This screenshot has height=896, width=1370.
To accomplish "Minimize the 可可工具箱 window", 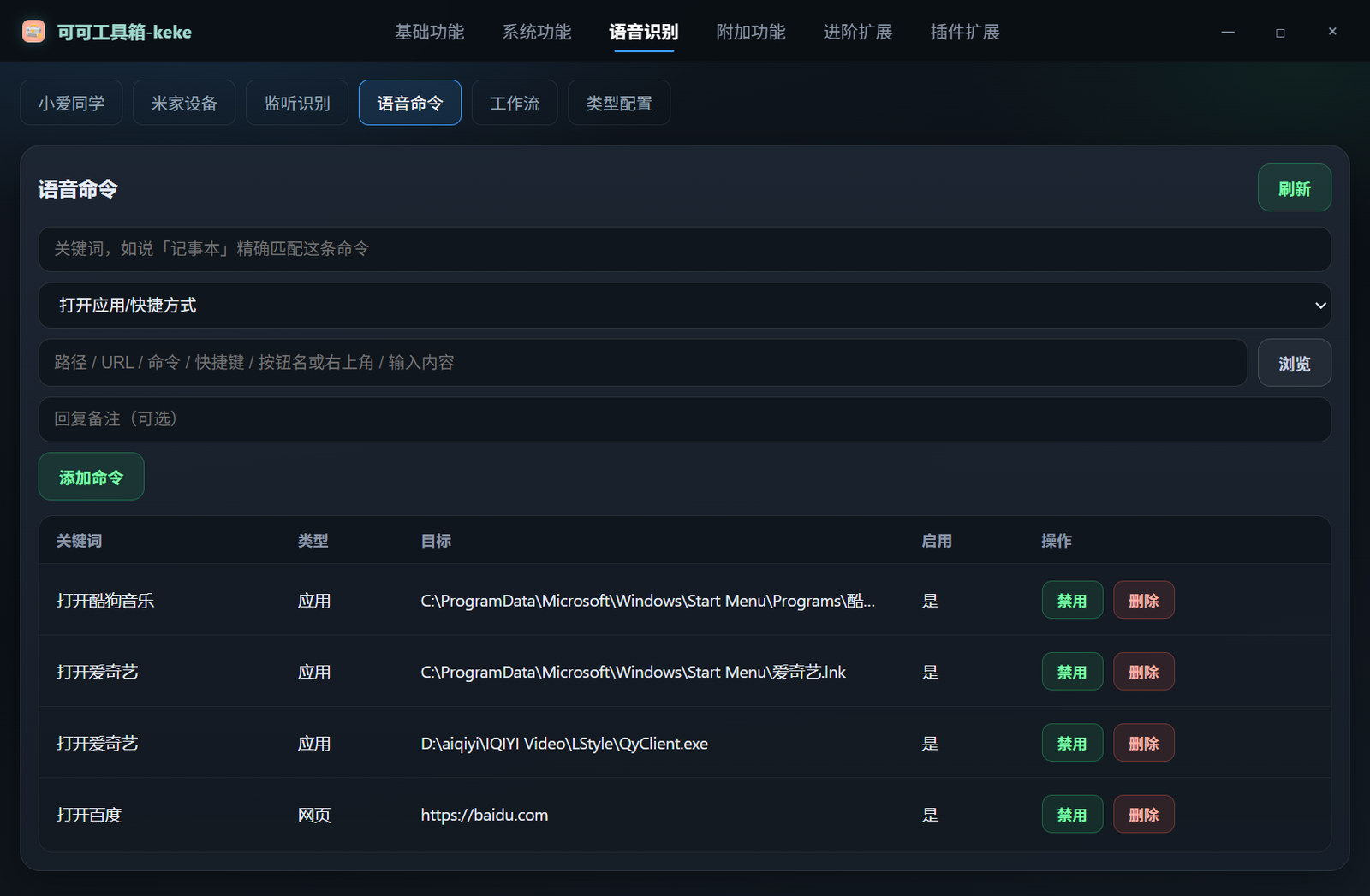I will click(x=1228, y=32).
